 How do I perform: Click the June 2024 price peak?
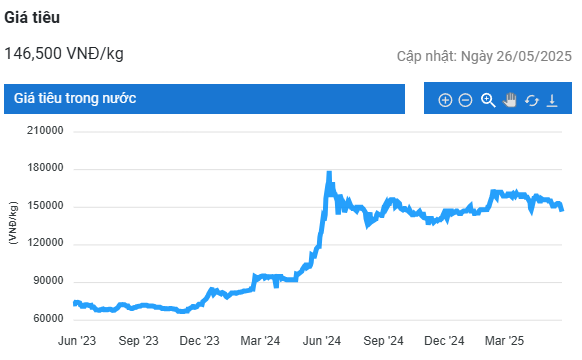point(329,174)
